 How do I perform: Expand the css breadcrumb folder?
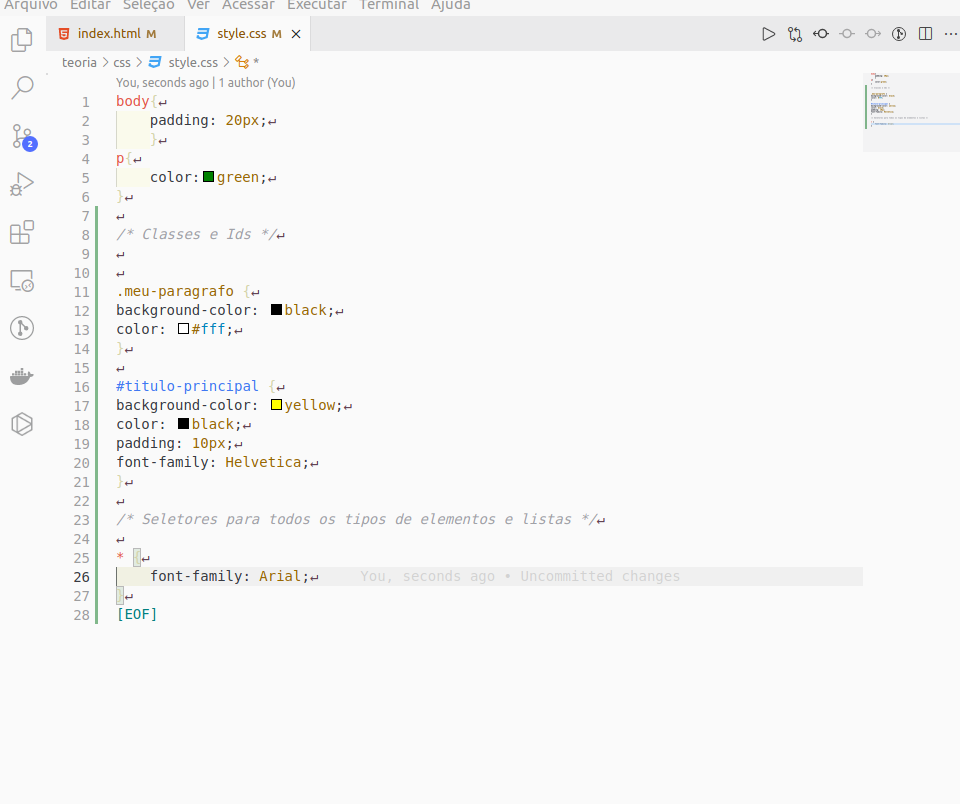122,62
